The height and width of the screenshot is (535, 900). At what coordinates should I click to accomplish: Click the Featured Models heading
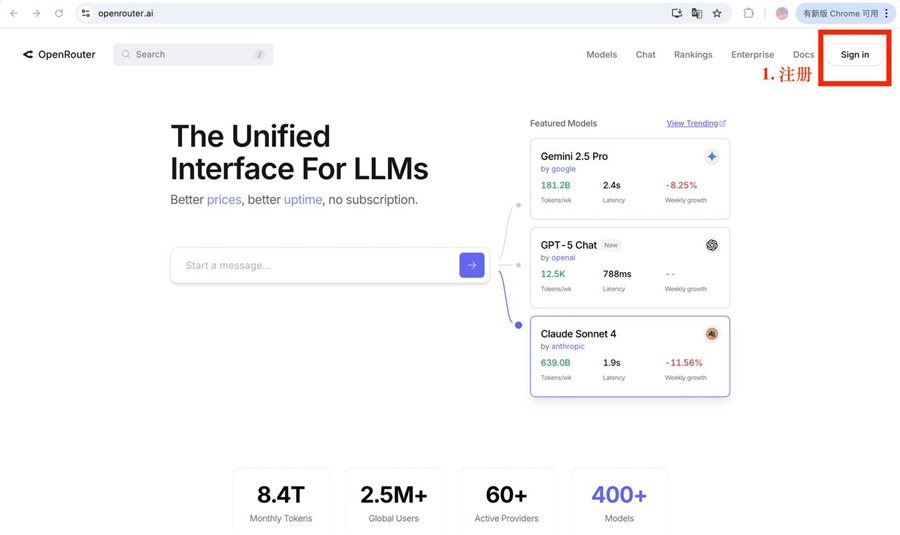(x=563, y=123)
